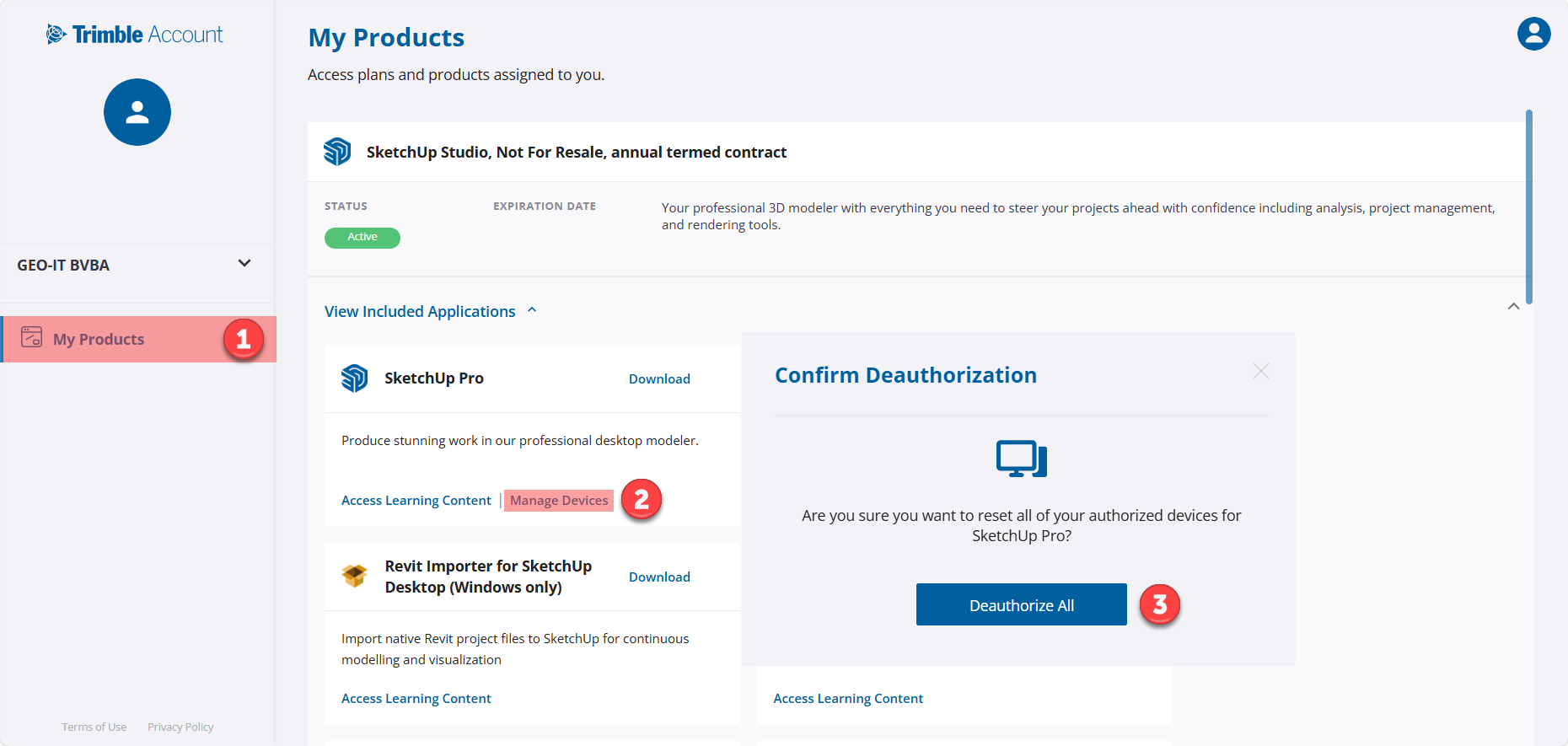Download Revit Importer for SketchUp Desktop
Image resolution: width=1568 pixels, height=746 pixels.
[x=659, y=577]
